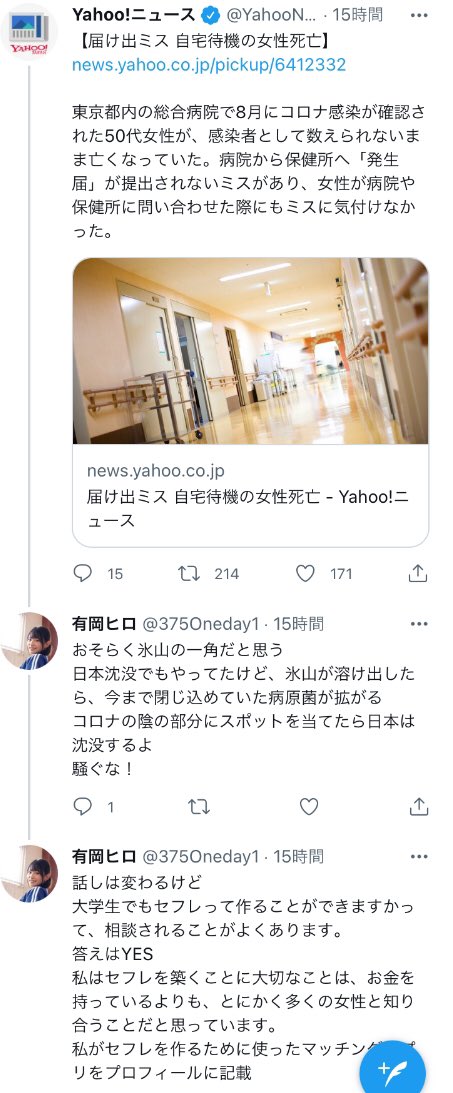Open the Yahoo!ニュース profile avatar

[x=29, y=31]
